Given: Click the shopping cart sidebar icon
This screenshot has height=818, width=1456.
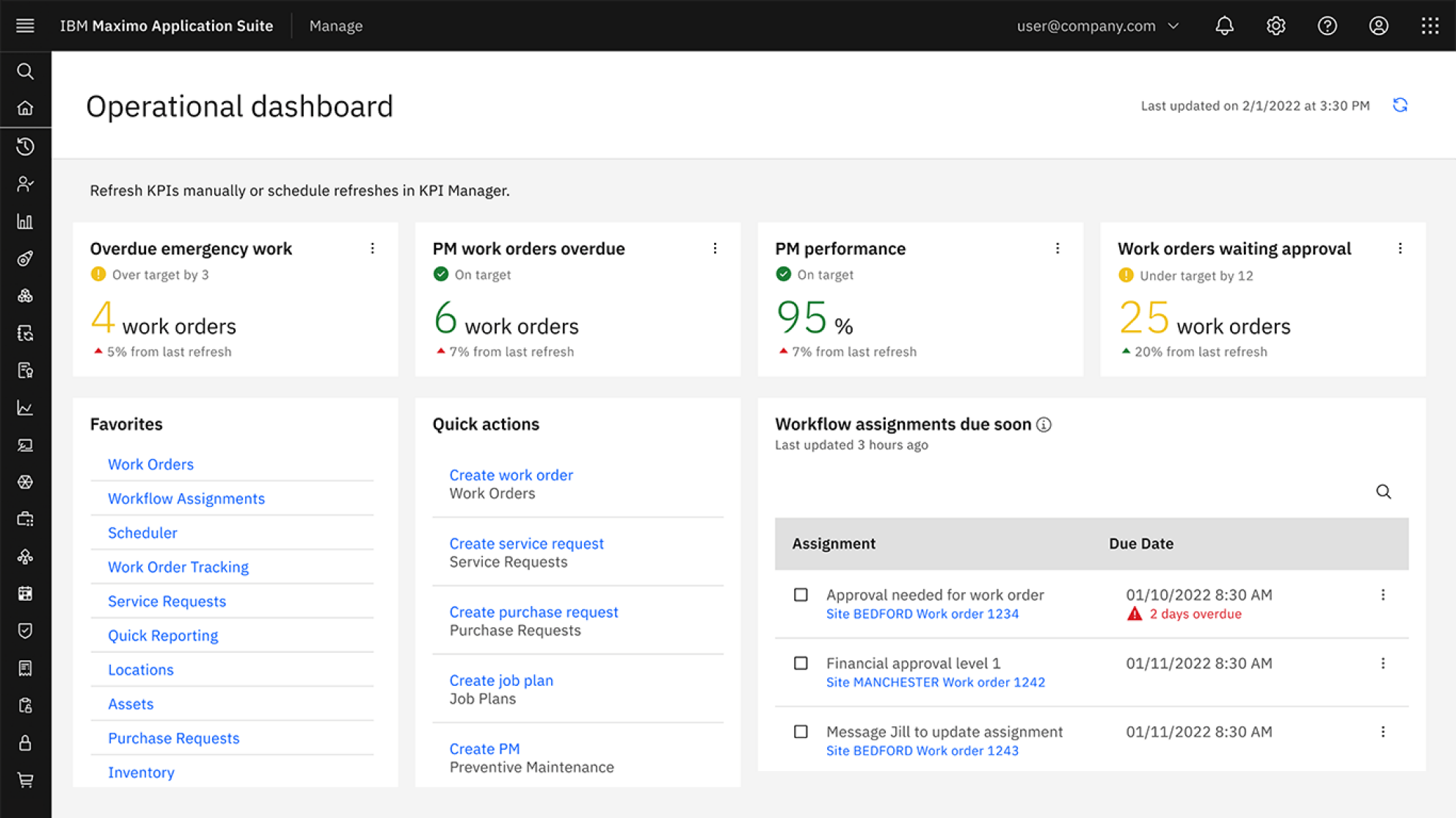Looking at the screenshot, I should [26, 780].
